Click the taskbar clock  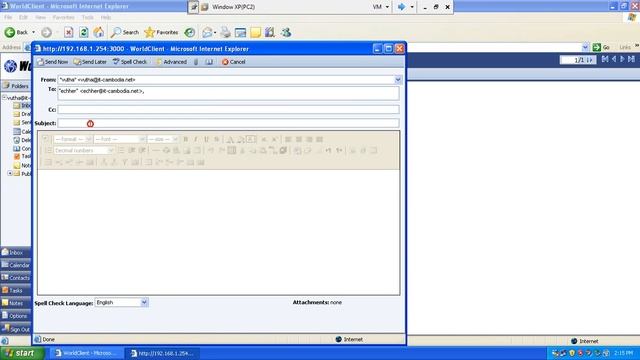(x=624, y=353)
